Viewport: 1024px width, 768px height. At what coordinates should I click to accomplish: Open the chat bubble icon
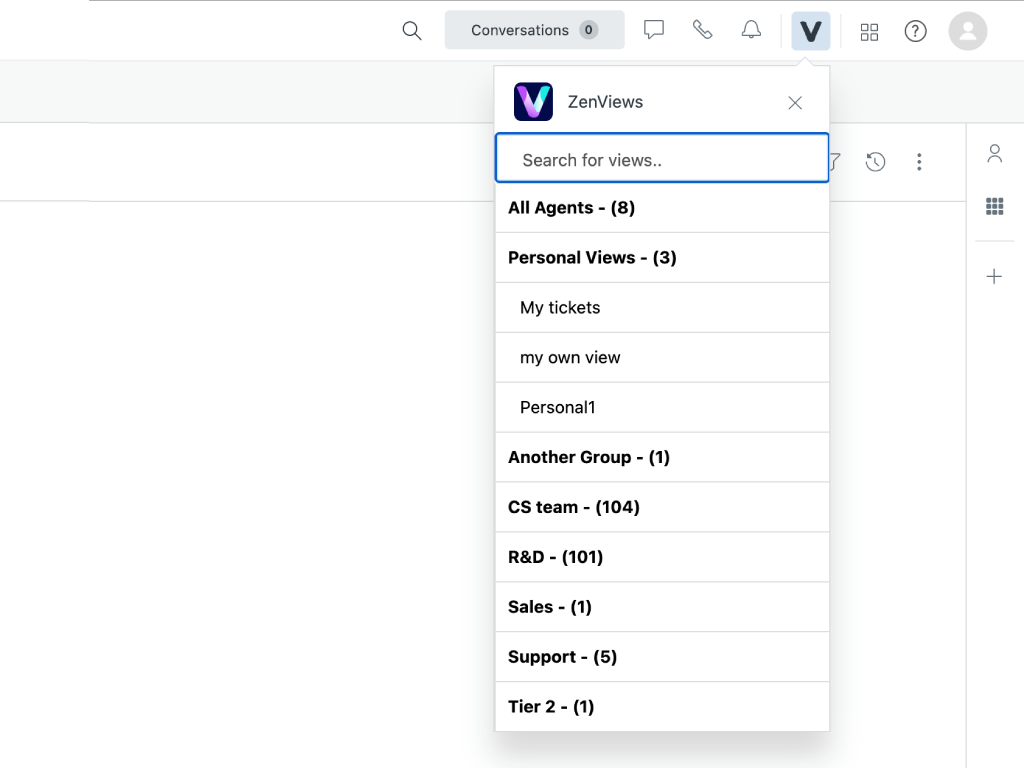654,30
